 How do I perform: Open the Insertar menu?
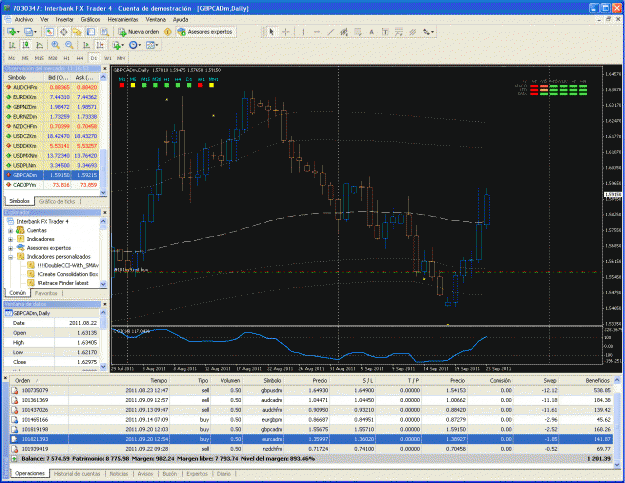64,20
